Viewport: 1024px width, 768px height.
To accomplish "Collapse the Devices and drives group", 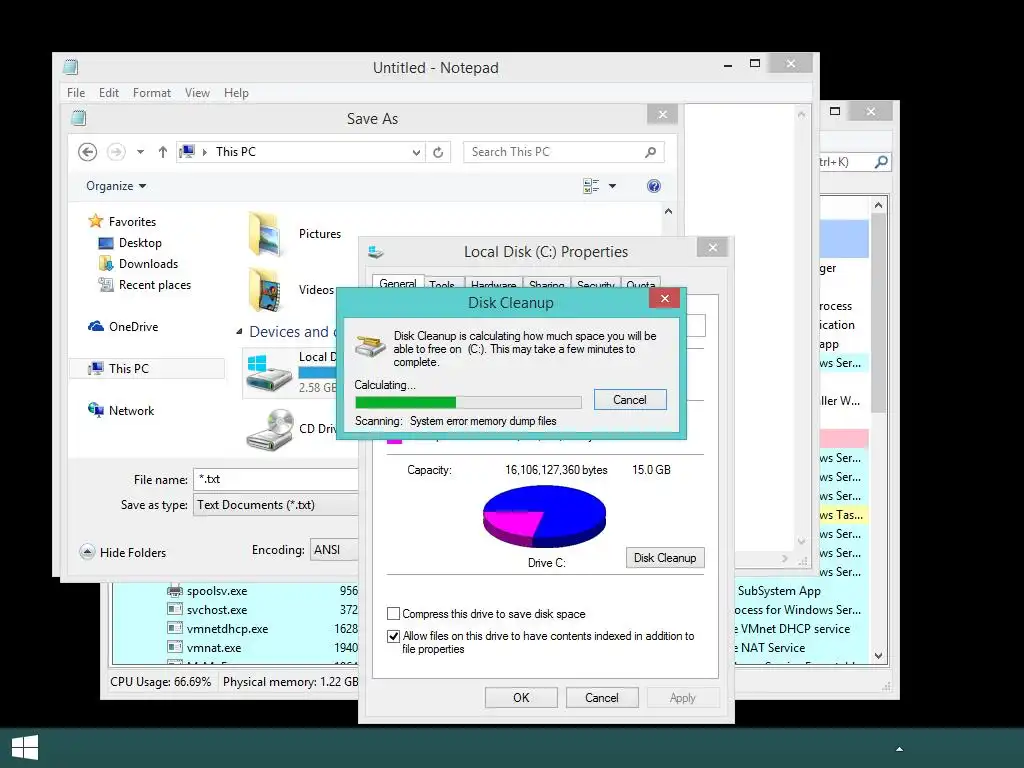I will tap(239, 332).
